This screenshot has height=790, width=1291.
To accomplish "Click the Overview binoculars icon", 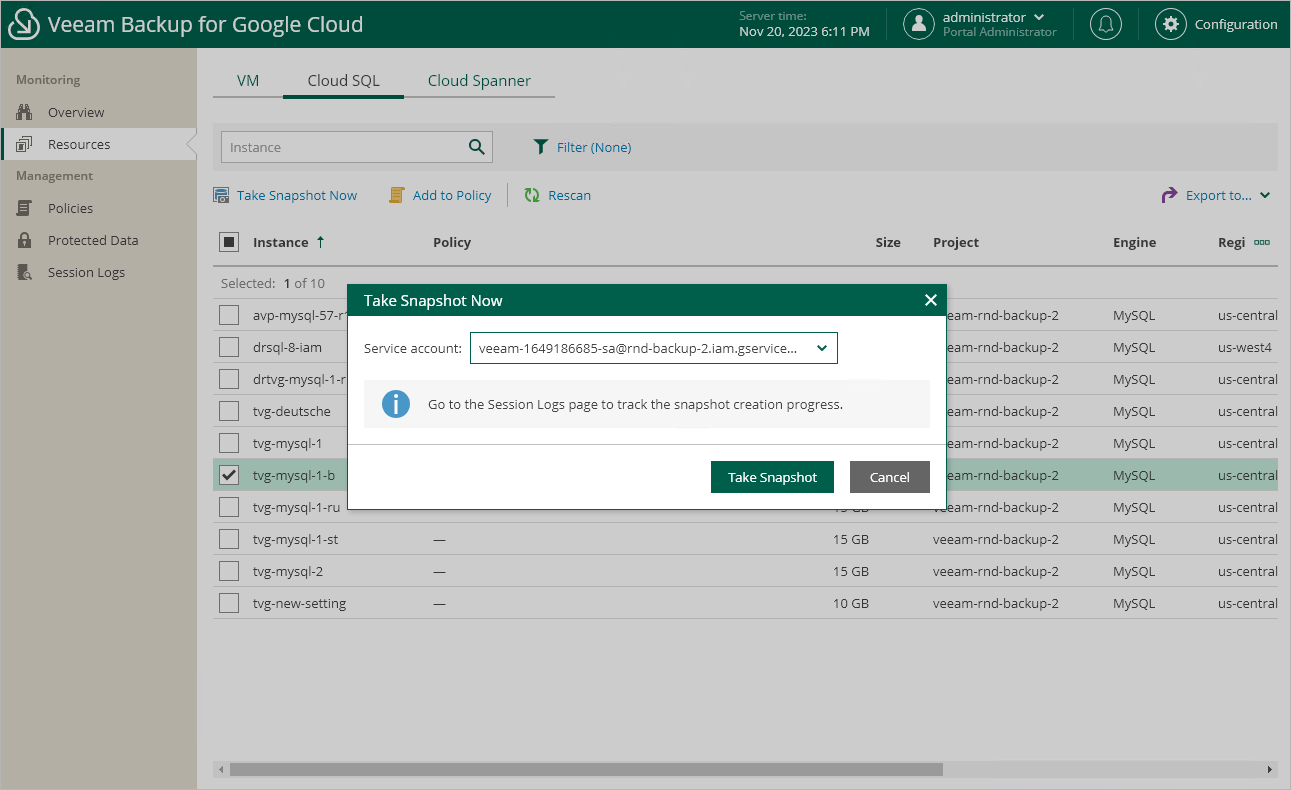I will (x=25, y=112).
